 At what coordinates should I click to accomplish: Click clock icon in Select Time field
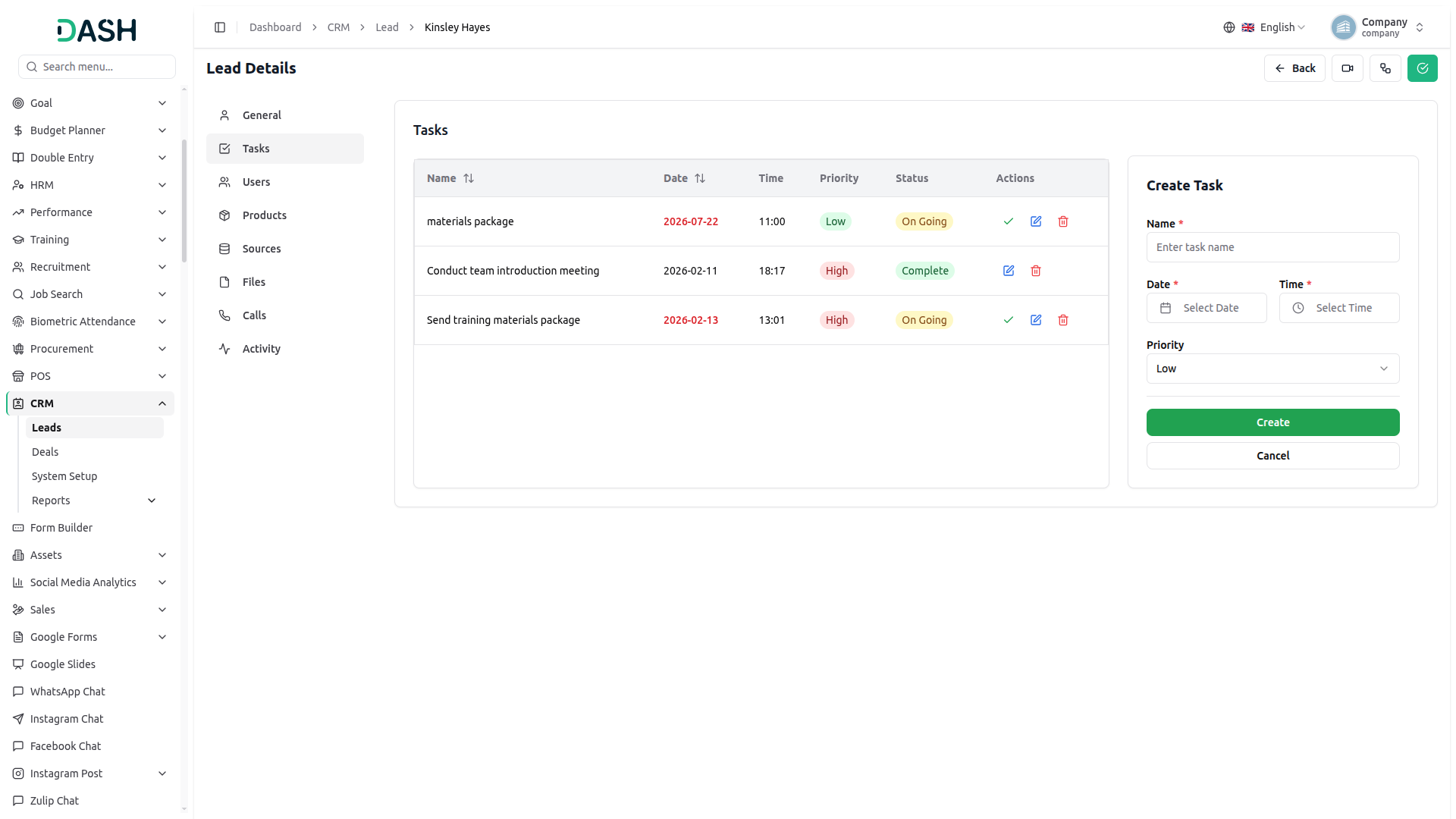click(x=1298, y=308)
